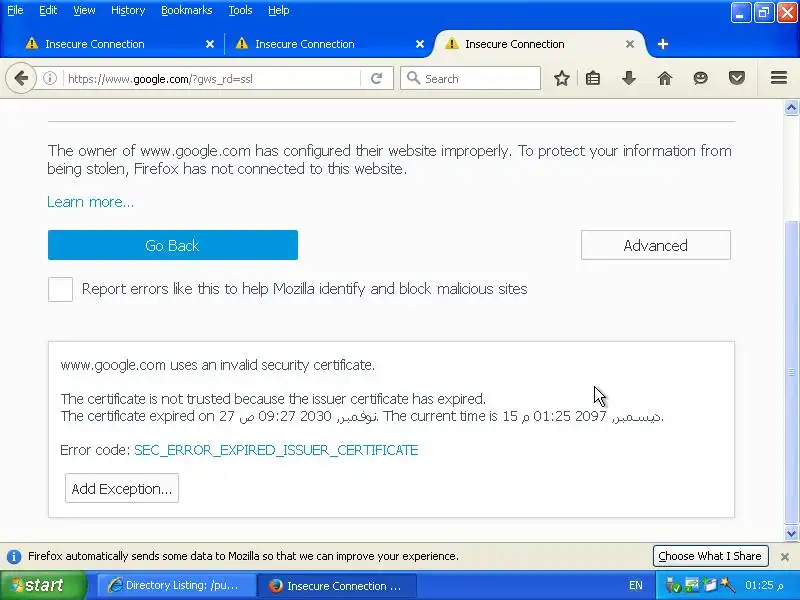The width and height of the screenshot is (800, 600).
Task: Select Firefox Insecure Connection taskbar button
Action: (337, 586)
